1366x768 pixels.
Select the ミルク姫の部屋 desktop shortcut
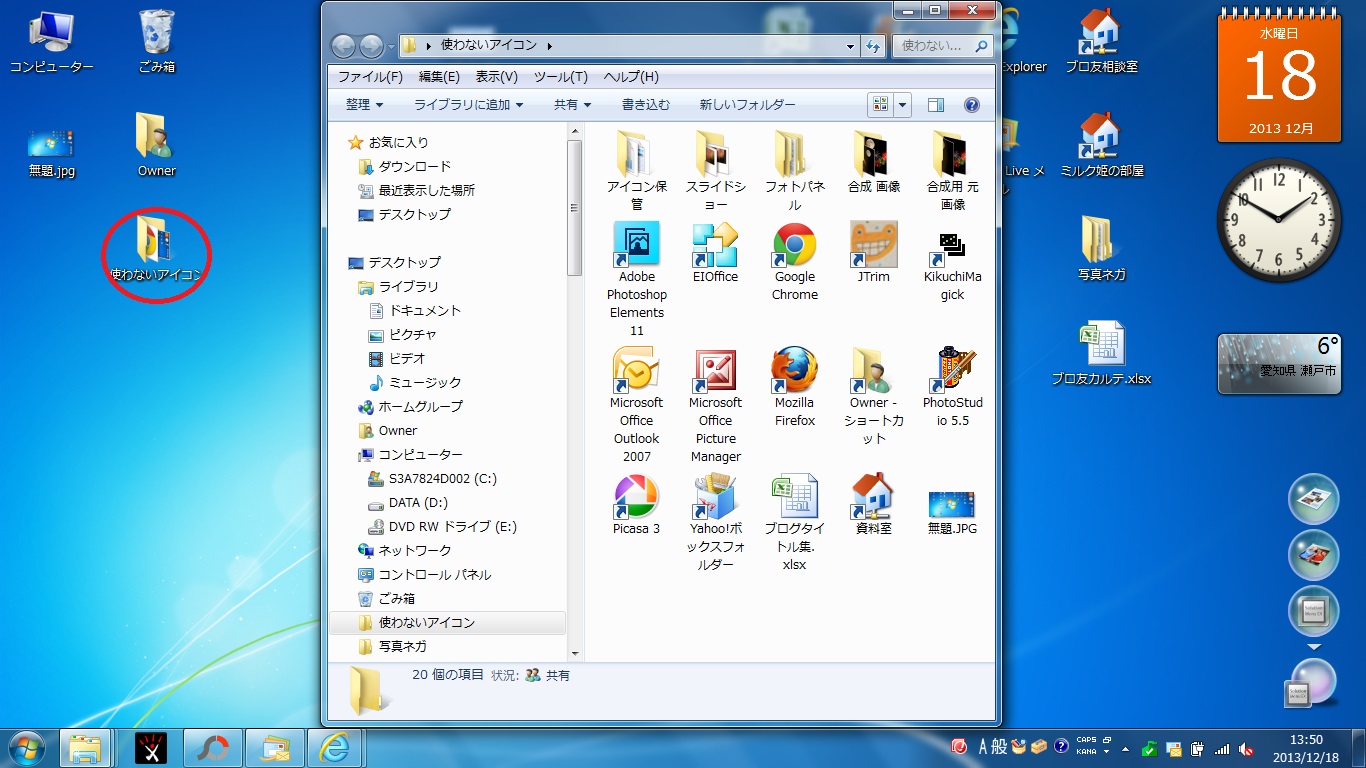tap(1101, 145)
